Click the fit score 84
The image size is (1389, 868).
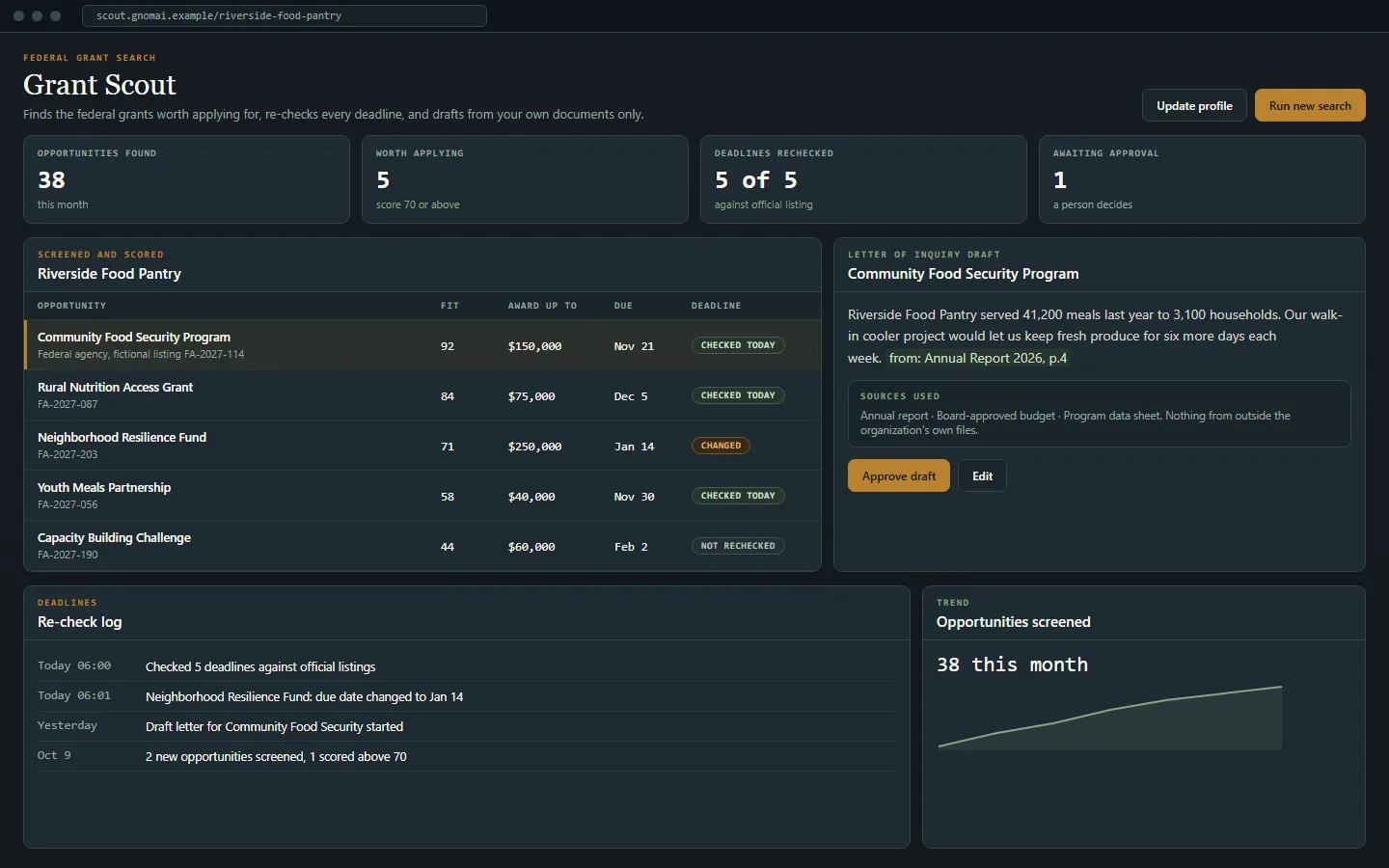pos(448,396)
